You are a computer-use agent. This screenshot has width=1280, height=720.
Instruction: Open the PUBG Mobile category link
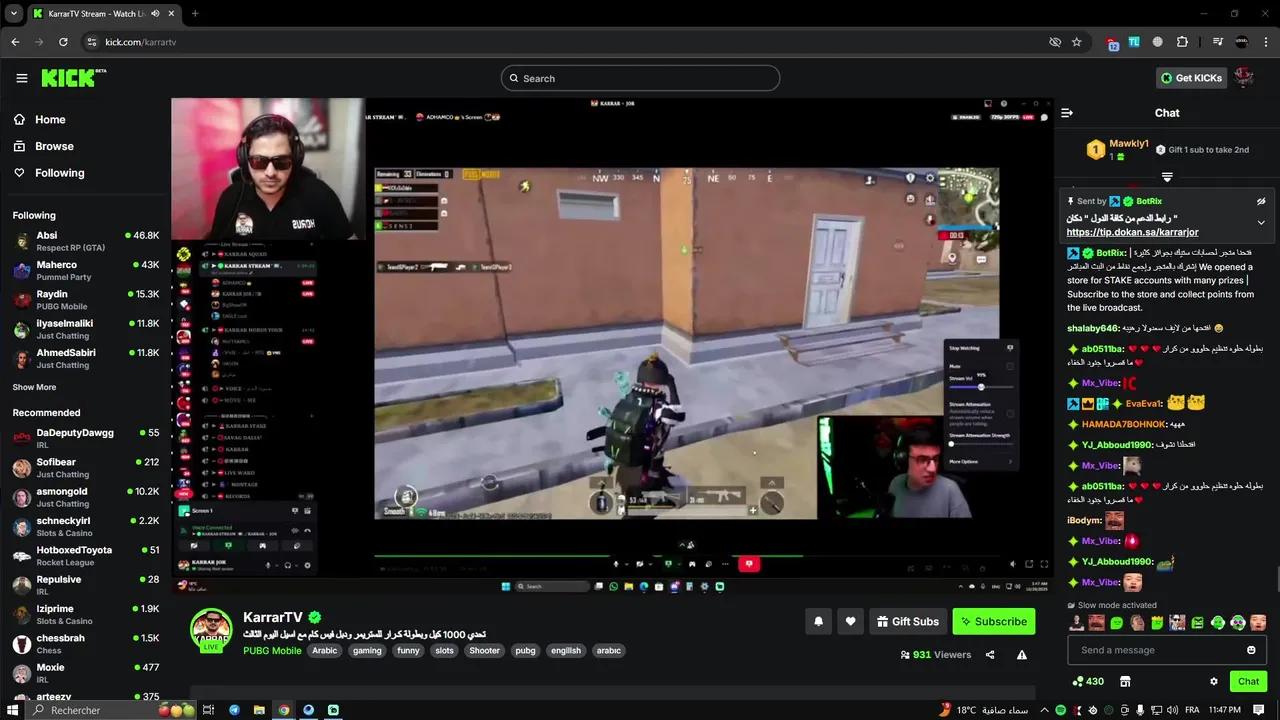tap(272, 650)
